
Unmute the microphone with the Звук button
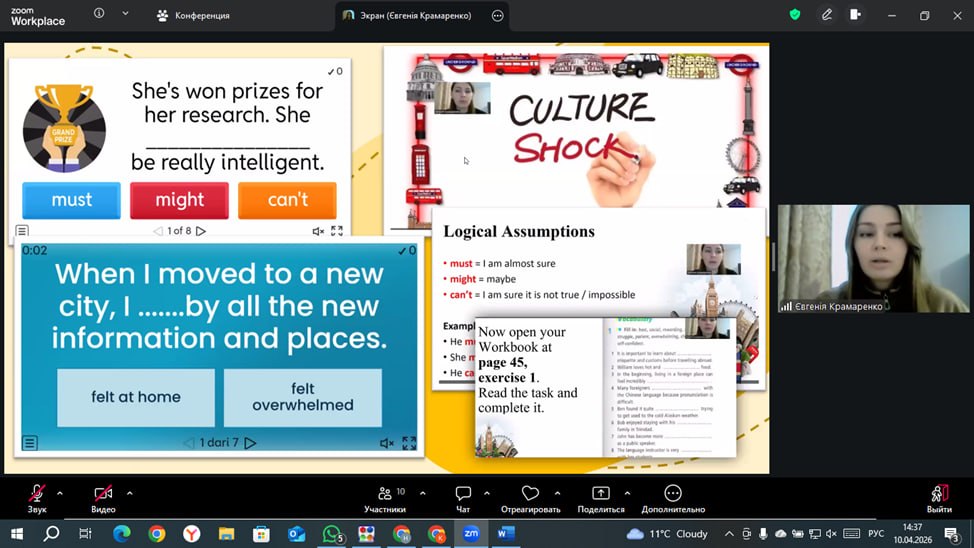pos(37,497)
